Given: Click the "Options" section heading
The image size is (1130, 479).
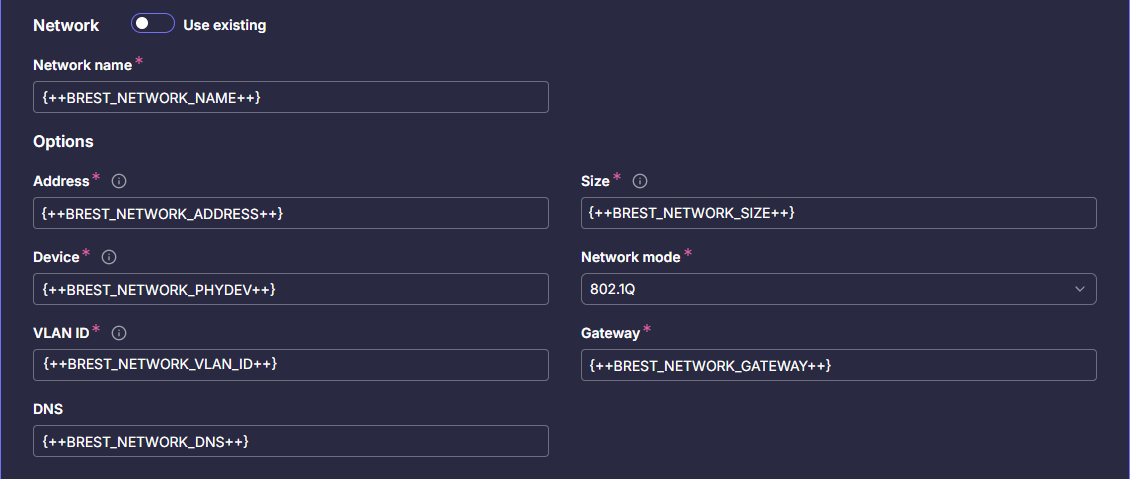Looking at the screenshot, I should tap(63, 141).
